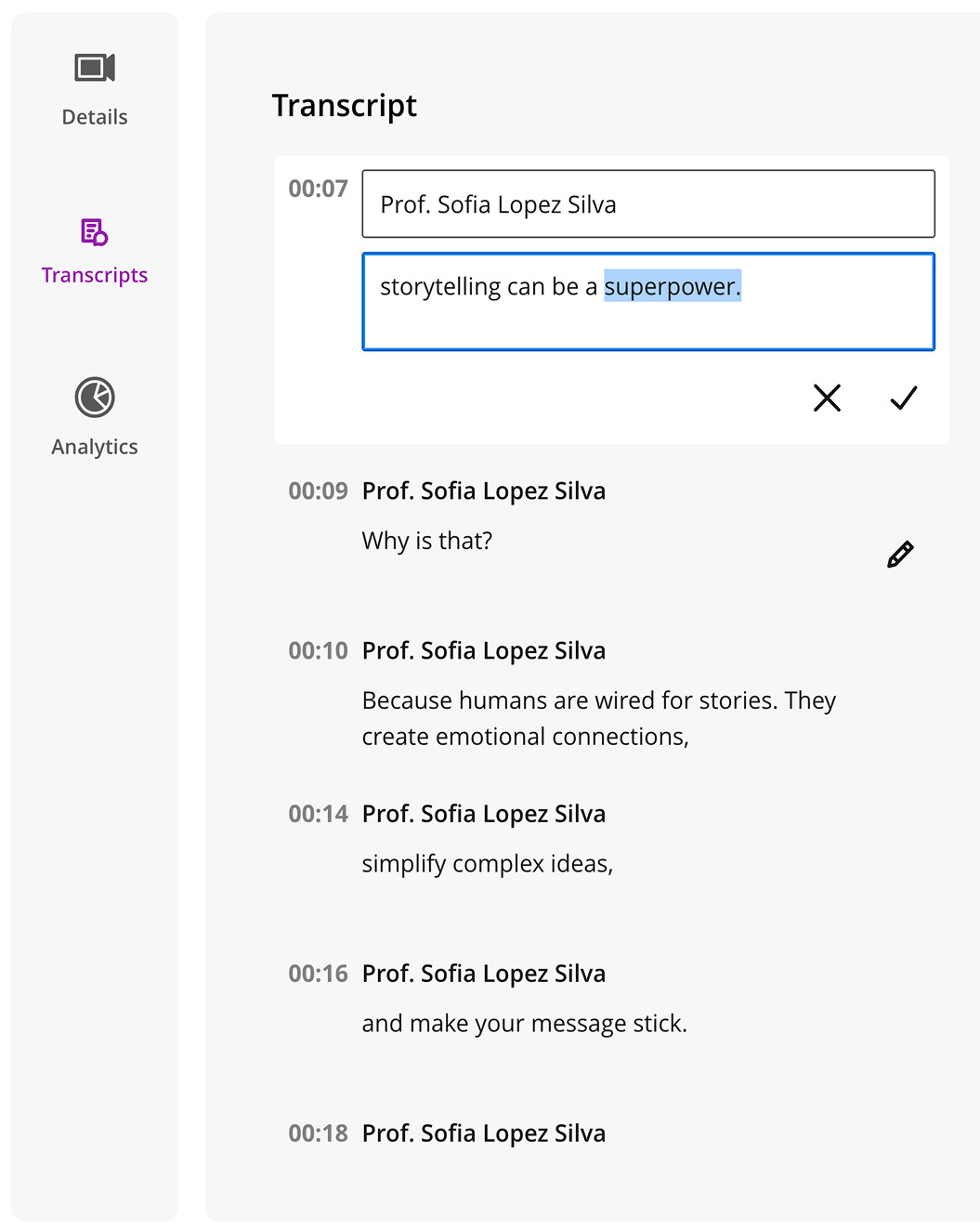Cancel the transcript edit with X
The image size is (980, 1230).
click(827, 398)
